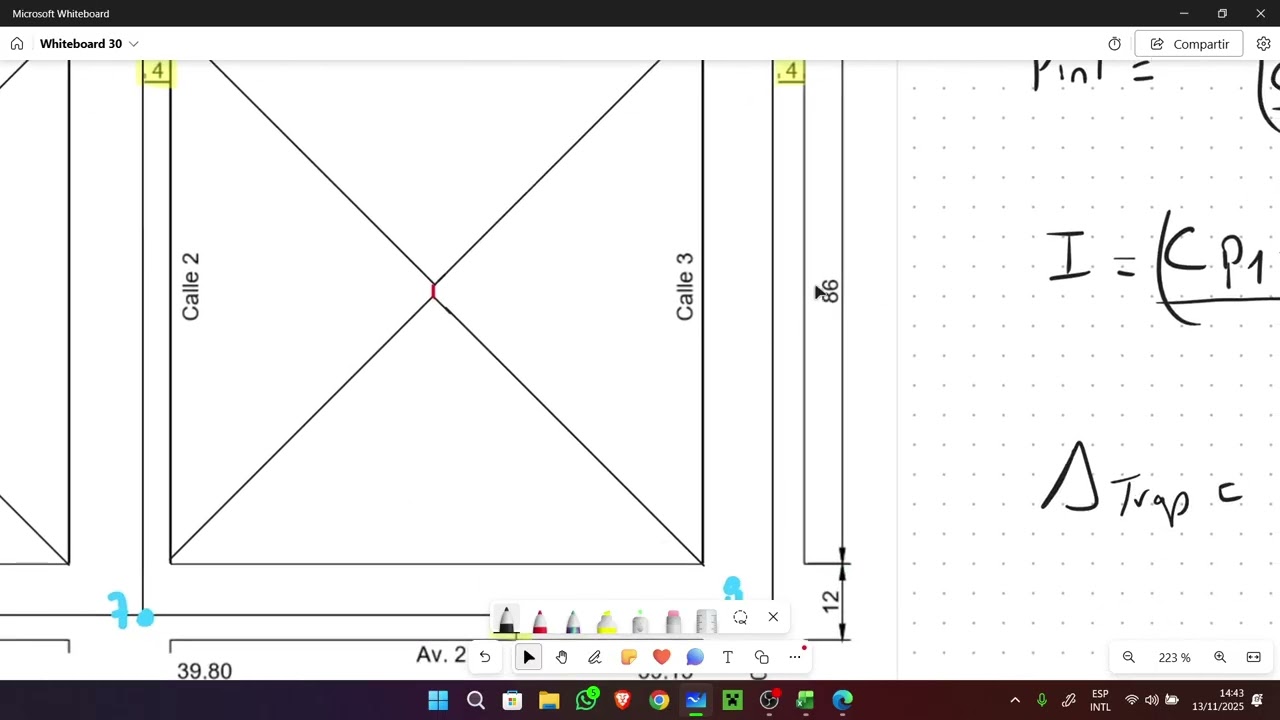Open Brave browser from taskbar
1280x720 pixels.
pyautogui.click(x=622, y=700)
